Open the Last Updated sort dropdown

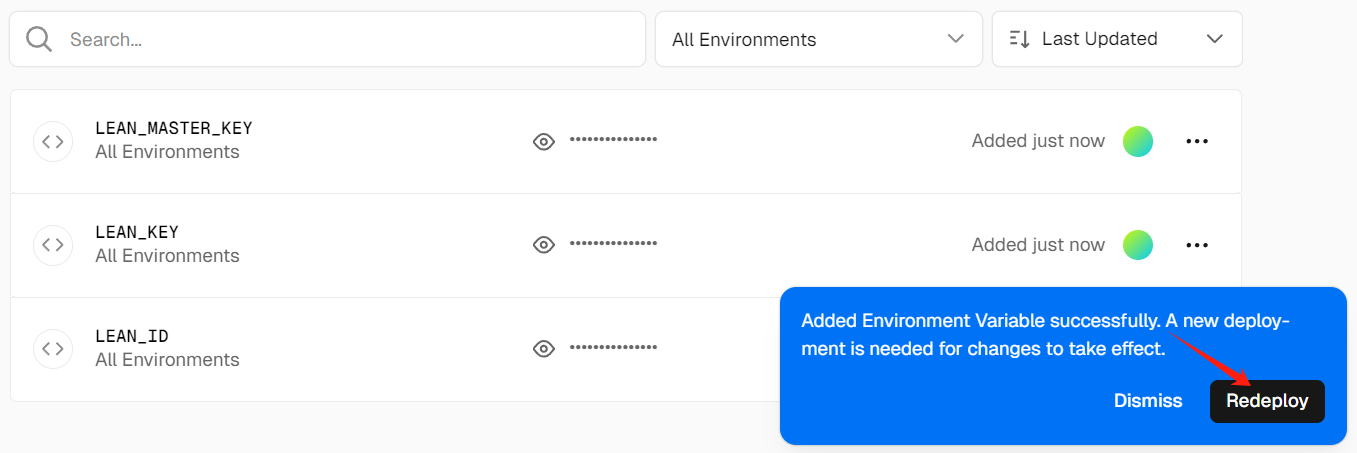tap(1116, 39)
